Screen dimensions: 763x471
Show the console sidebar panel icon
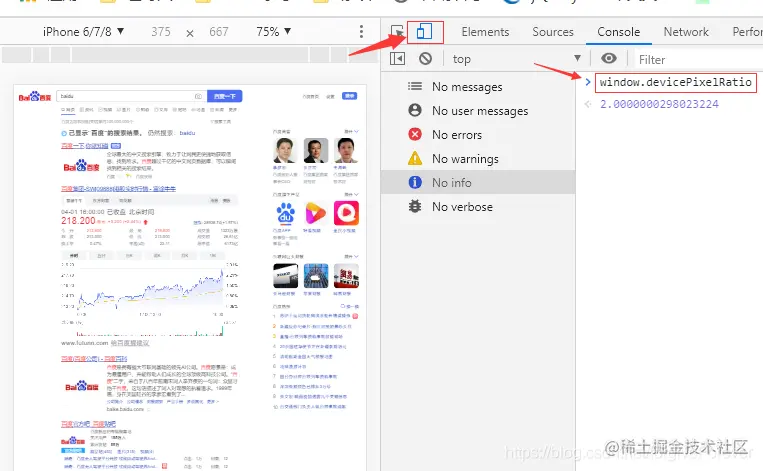click(397, 59)
